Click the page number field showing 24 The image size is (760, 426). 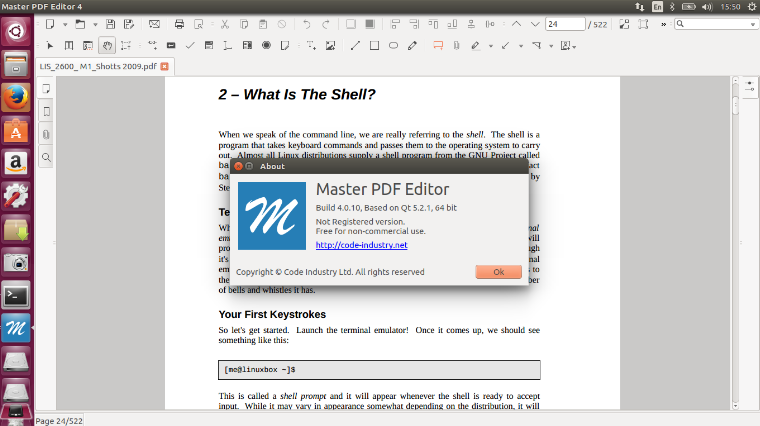pyautogui.click(x=565, y=24)
